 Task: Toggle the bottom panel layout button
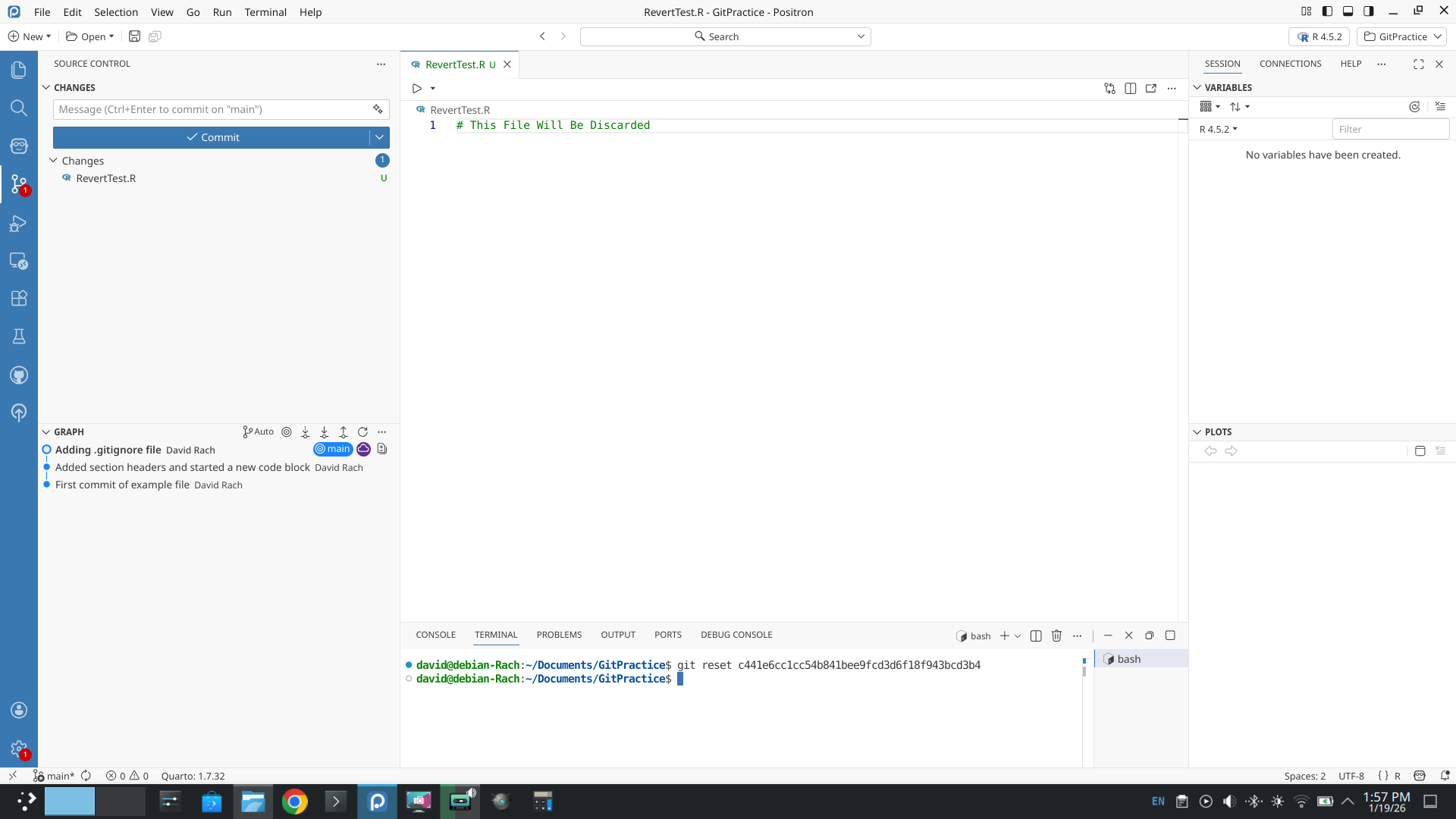(x=1348, y=11)
